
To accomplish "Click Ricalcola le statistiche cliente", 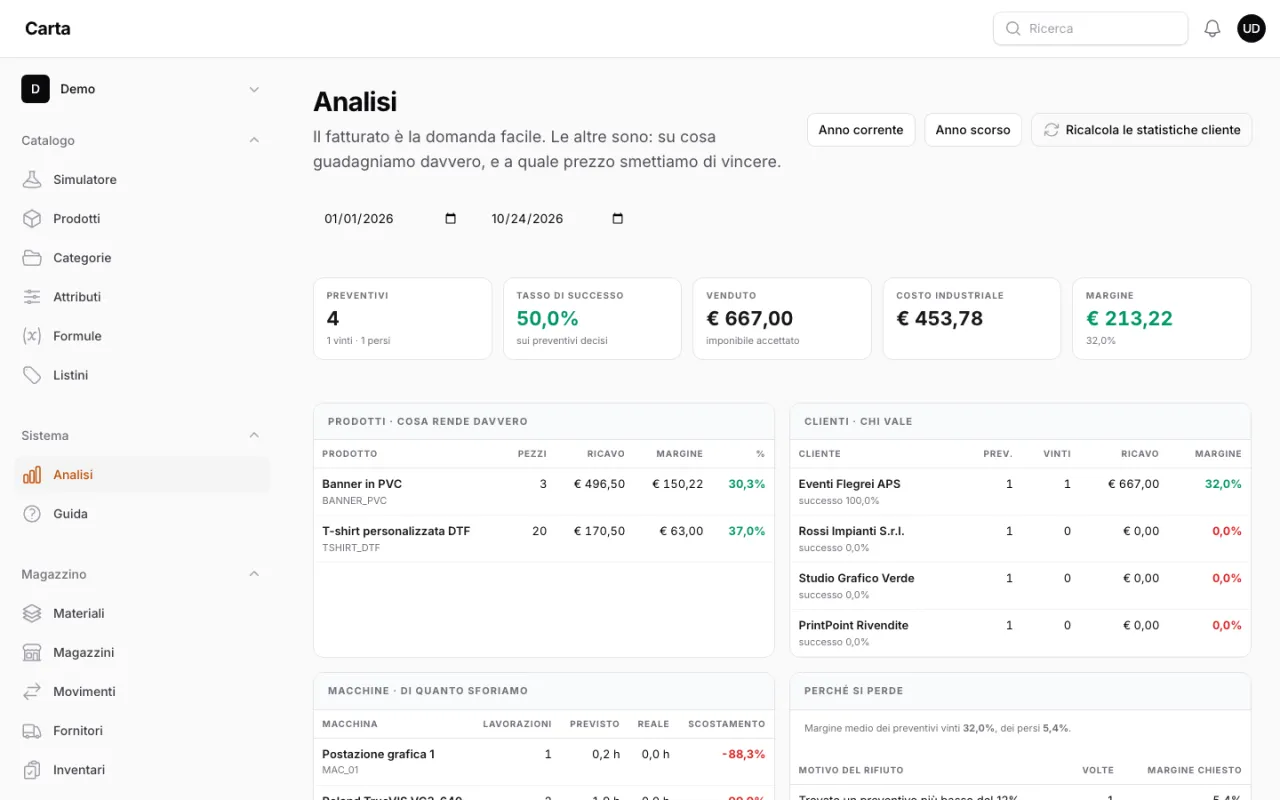I will (1141, 130).
